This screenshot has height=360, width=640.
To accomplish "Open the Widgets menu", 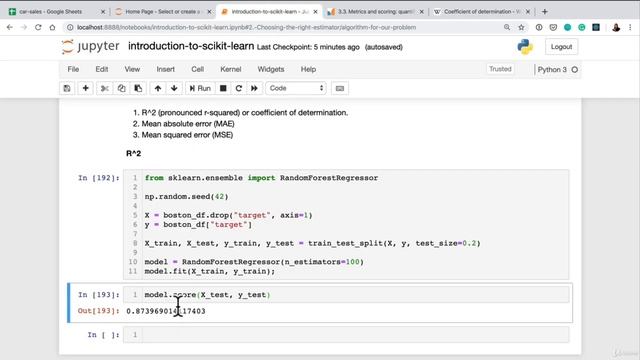I will coord(271,69).
